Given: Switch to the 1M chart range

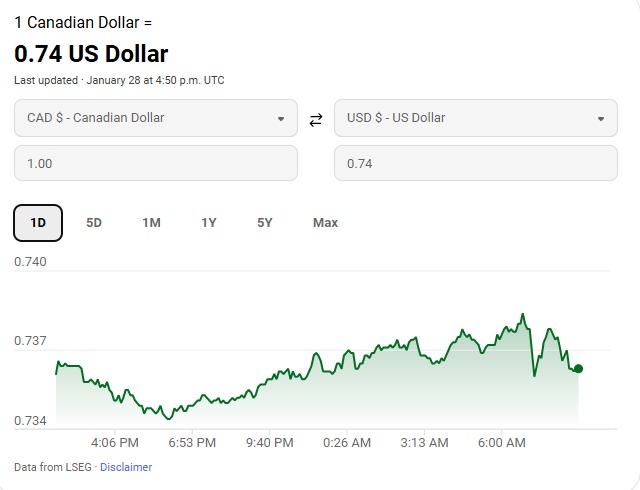Looking at the screenshot, I should (151, 223).
